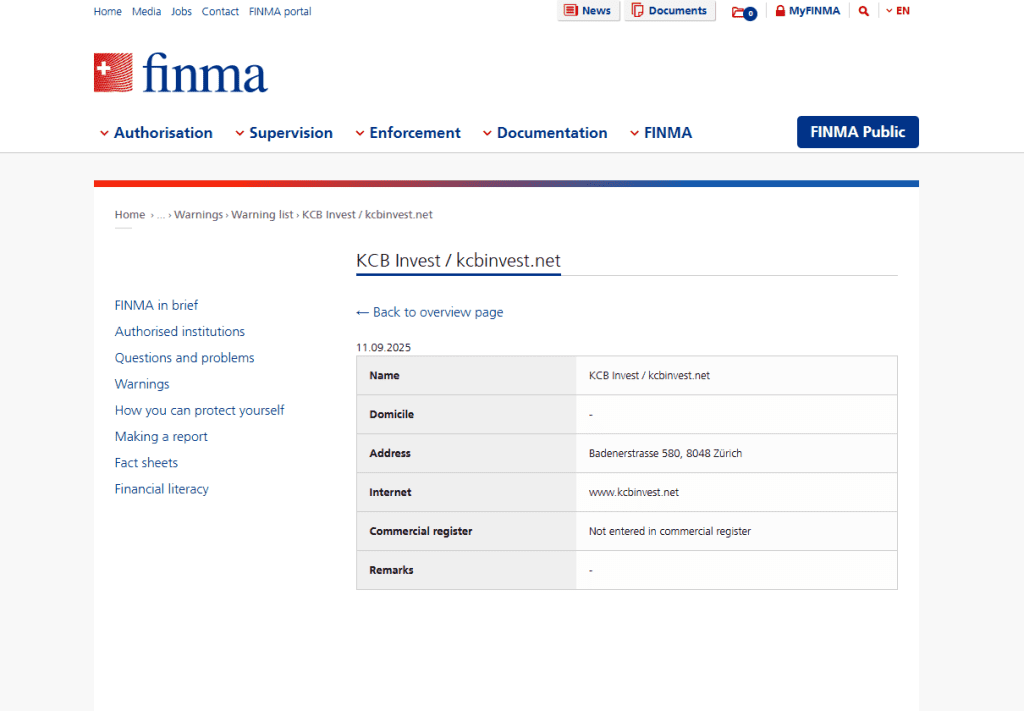The height and width of the screenshot is (711, 1024).
Task: Expand the Supervision menu
Action: [284, 133]
